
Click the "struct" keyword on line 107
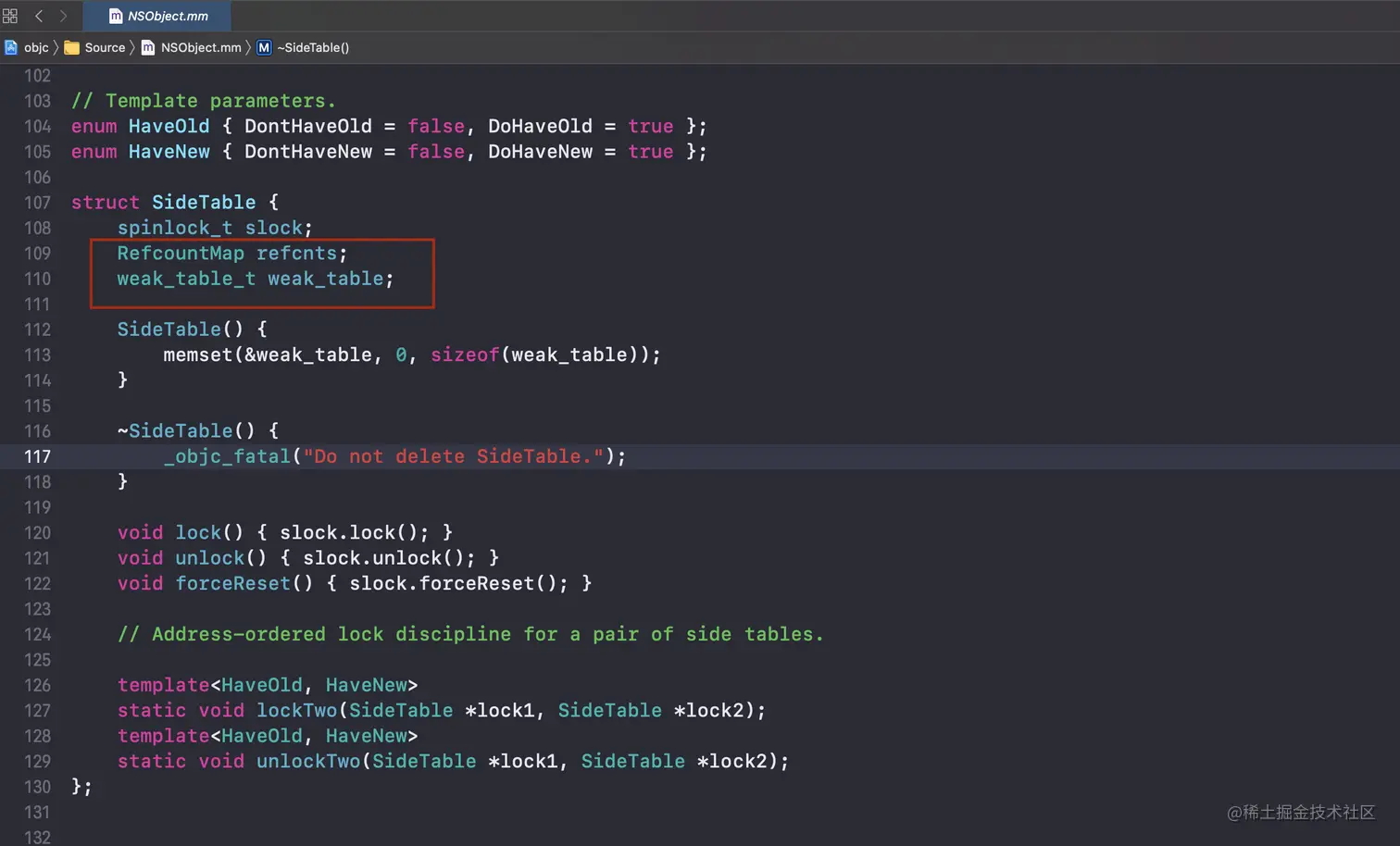(x=106, y=202)
